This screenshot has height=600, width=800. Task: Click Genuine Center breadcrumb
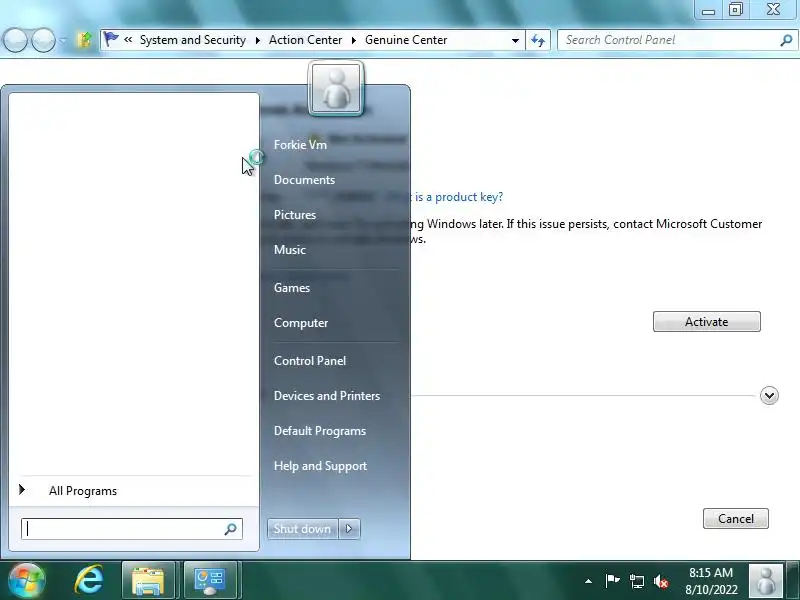click(x=406, y=40)
